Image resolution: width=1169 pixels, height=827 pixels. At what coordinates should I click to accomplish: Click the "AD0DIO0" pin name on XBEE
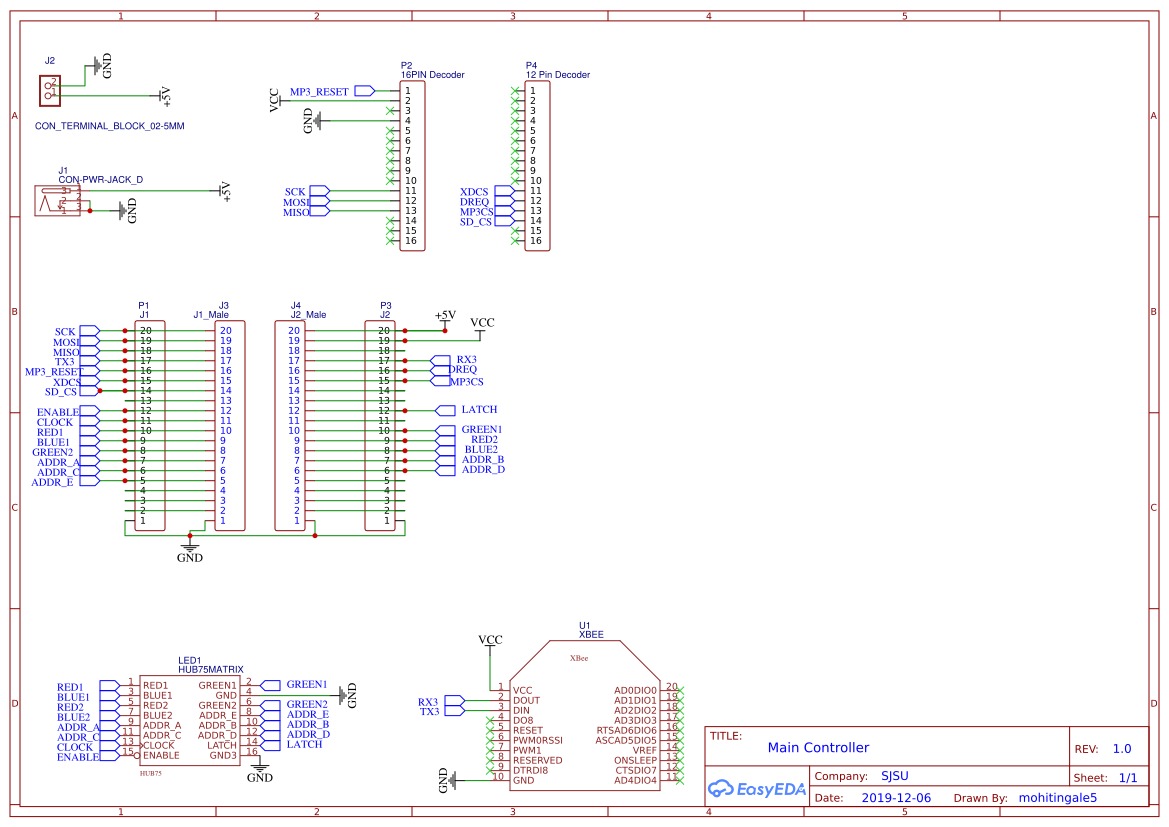coord(635,691)
